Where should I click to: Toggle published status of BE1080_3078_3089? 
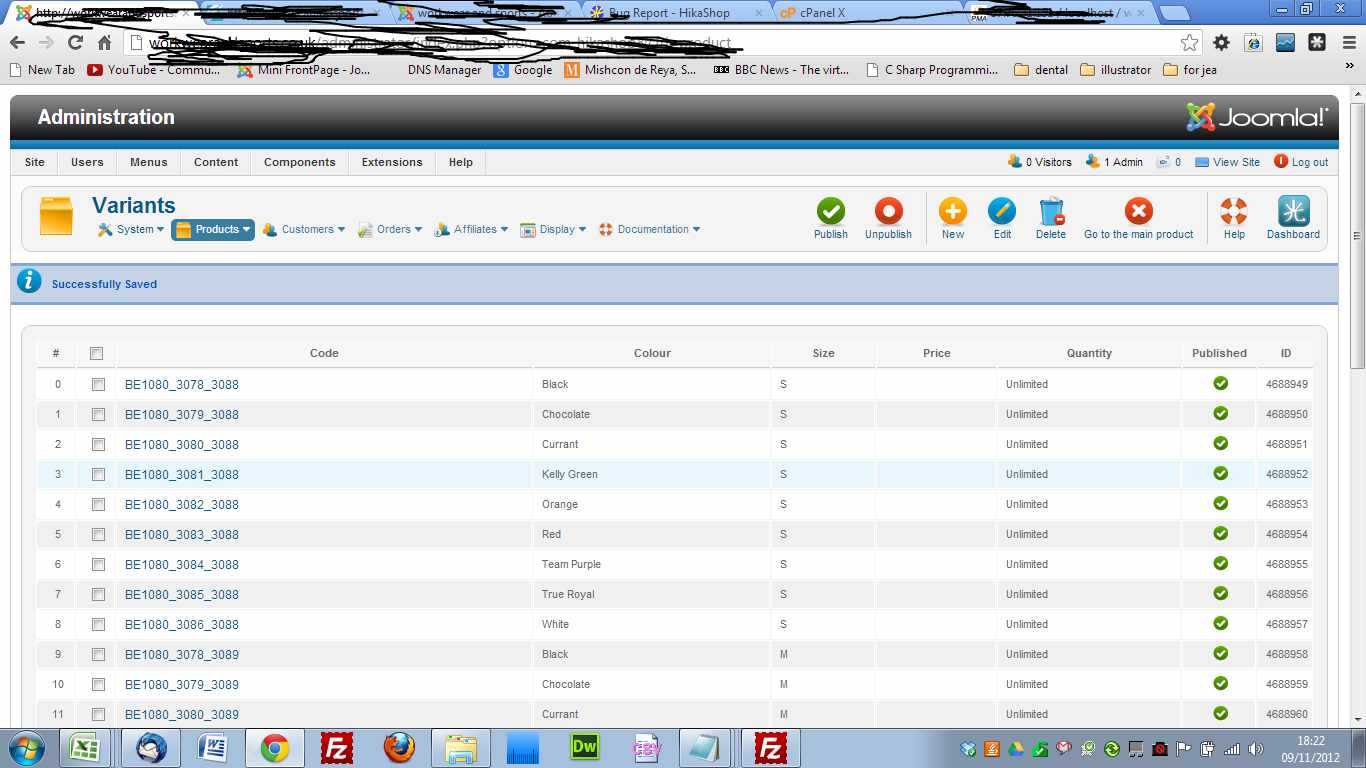pos(1220,653)
